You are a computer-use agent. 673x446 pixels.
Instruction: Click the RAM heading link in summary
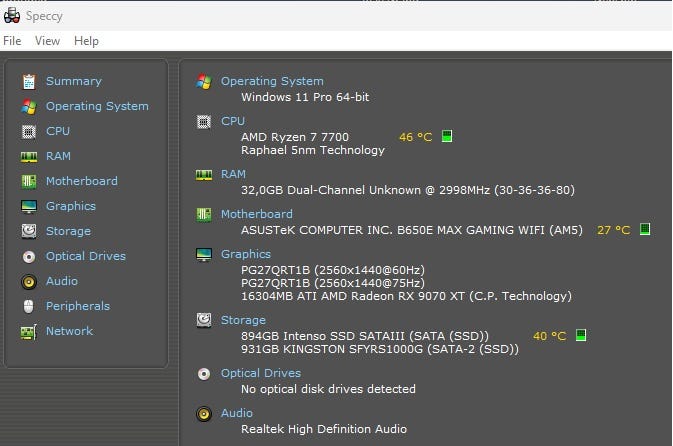pos(233,174)
